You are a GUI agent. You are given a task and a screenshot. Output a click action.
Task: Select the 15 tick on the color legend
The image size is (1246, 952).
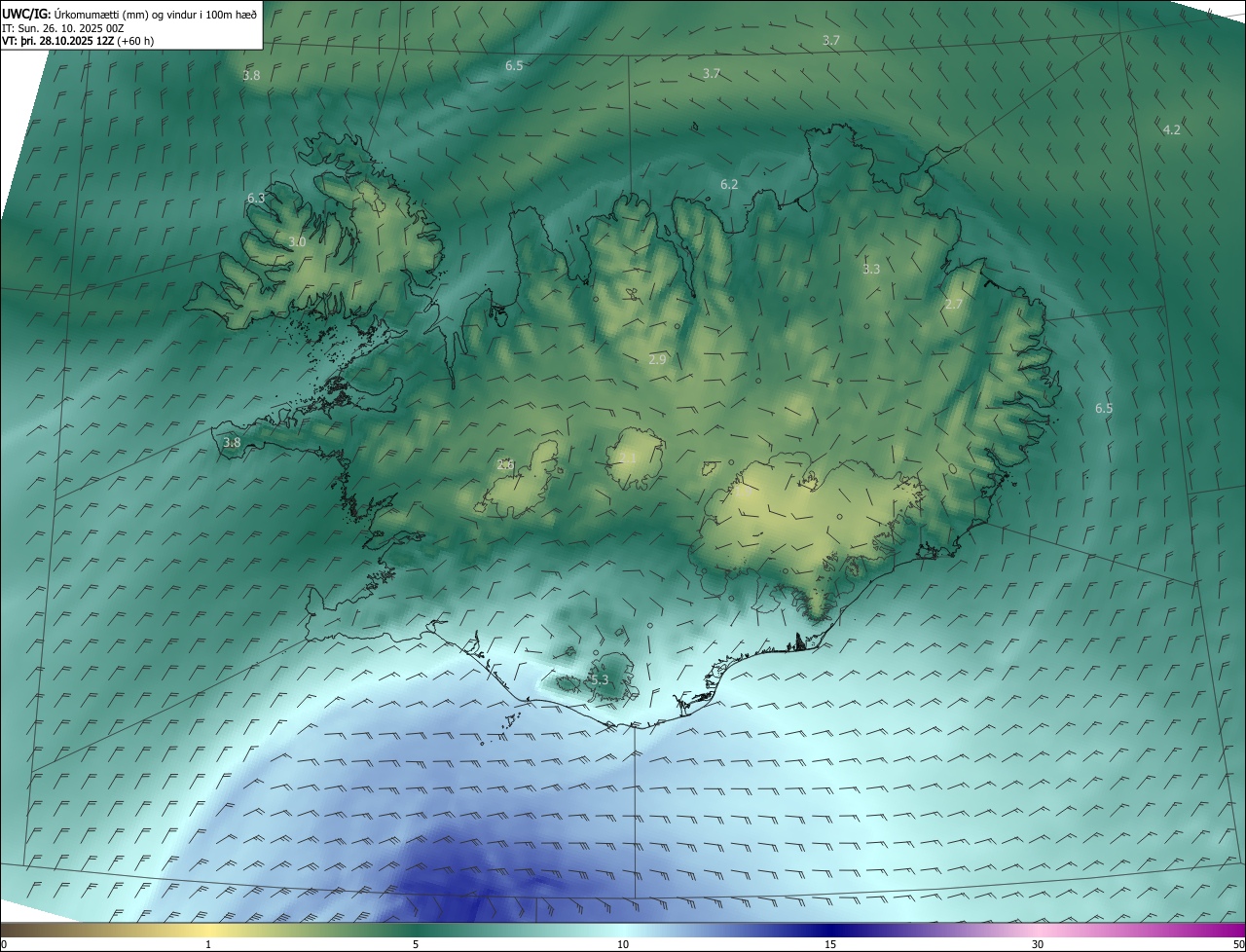coord(830,944)
